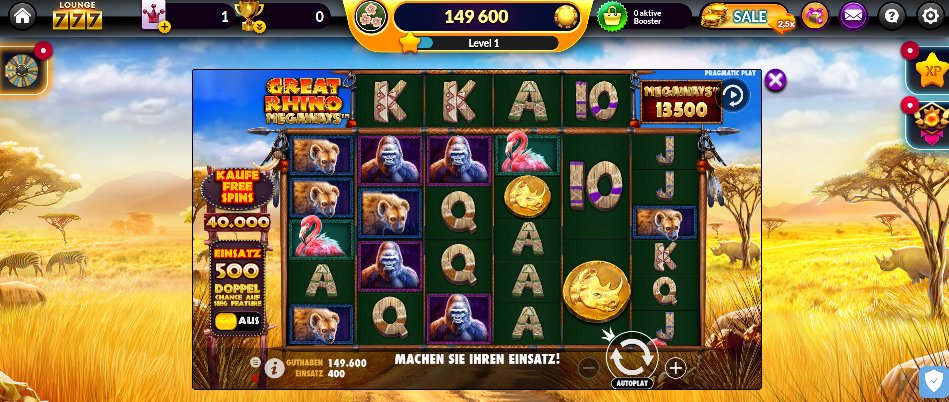The image size is (949, 402).
Task: Close the slot game with purple X
Action: click(775, 79)
